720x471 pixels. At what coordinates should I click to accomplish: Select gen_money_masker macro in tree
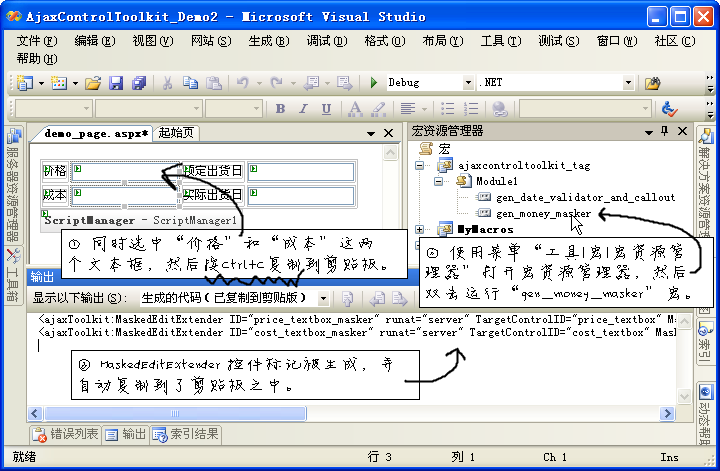pos(544,213)
